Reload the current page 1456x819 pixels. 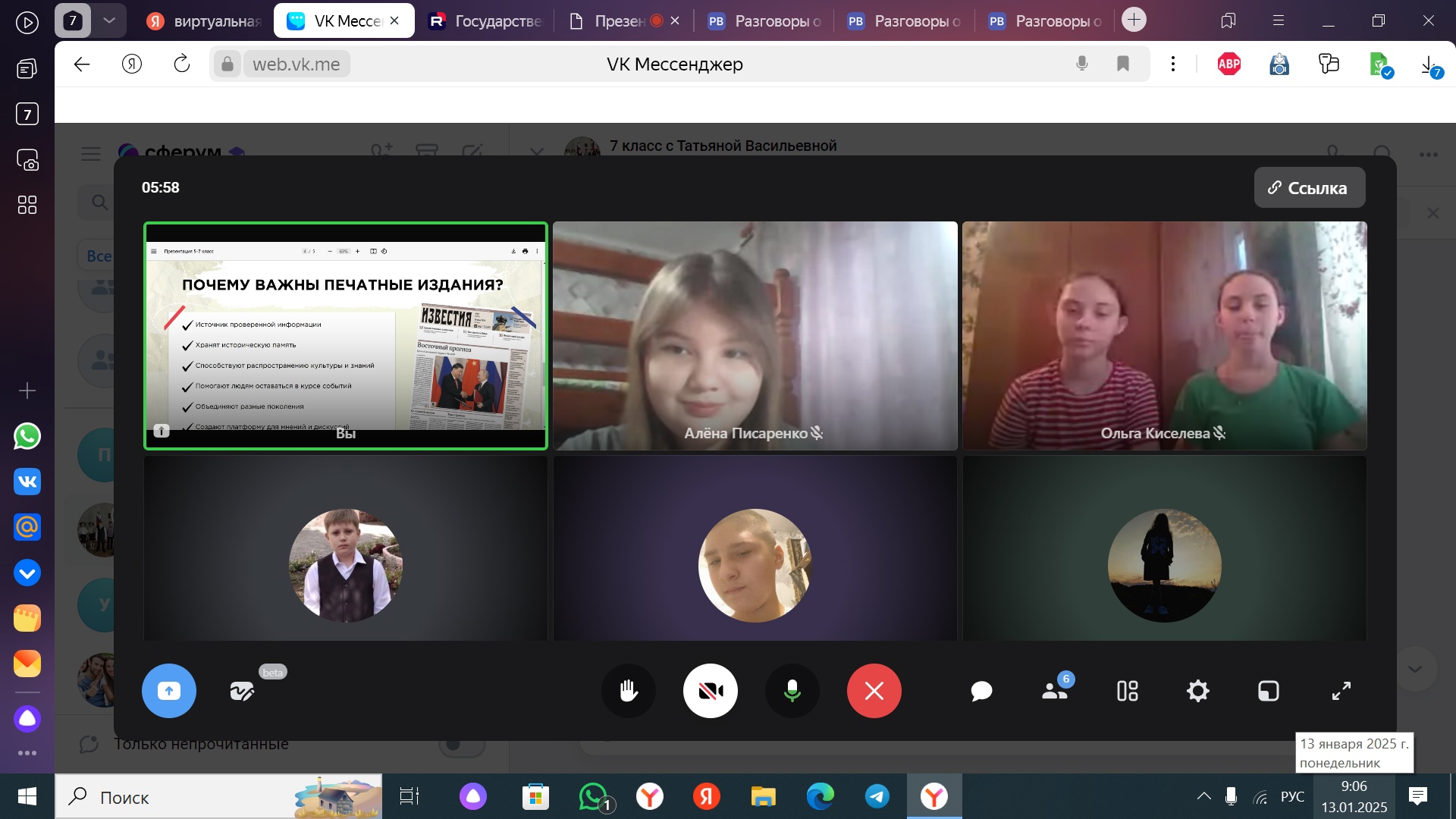[182, 64]
